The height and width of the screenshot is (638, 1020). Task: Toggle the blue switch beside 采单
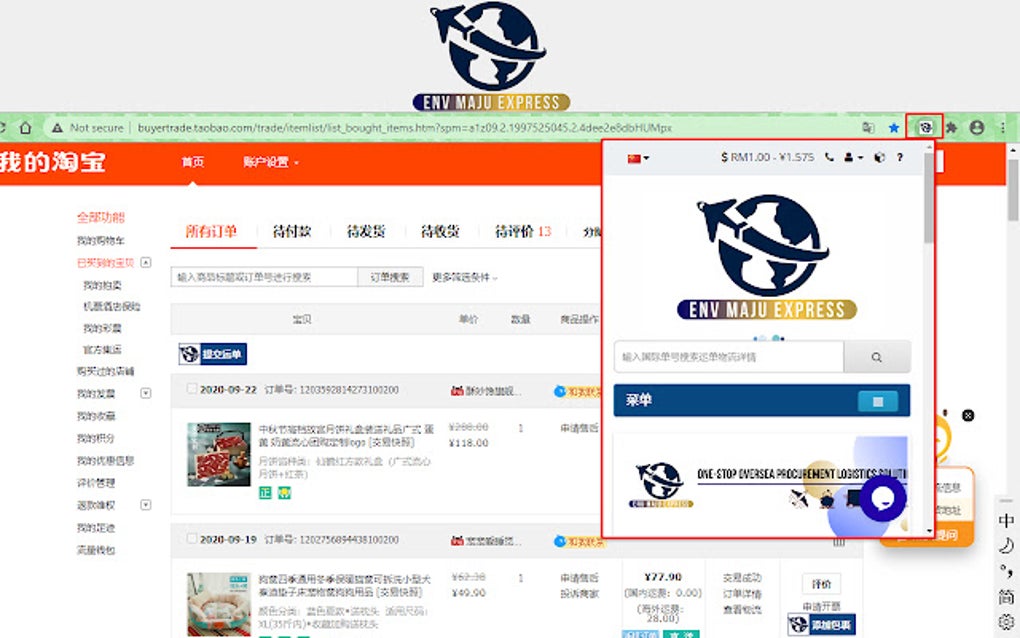pos(877,400)
